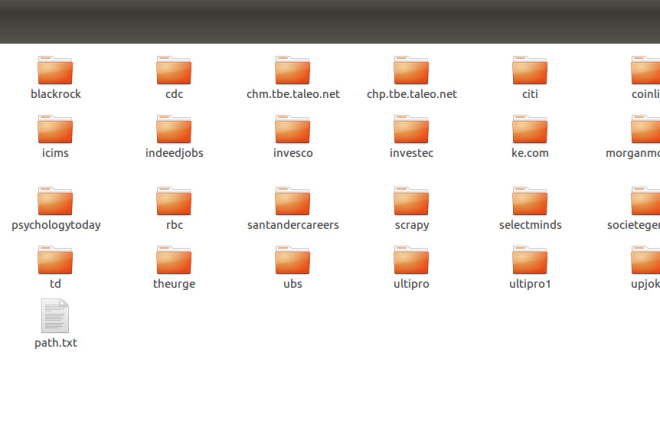Click the 'santandercareers' name label
The image size is (660, 440).
pos(293,225)
